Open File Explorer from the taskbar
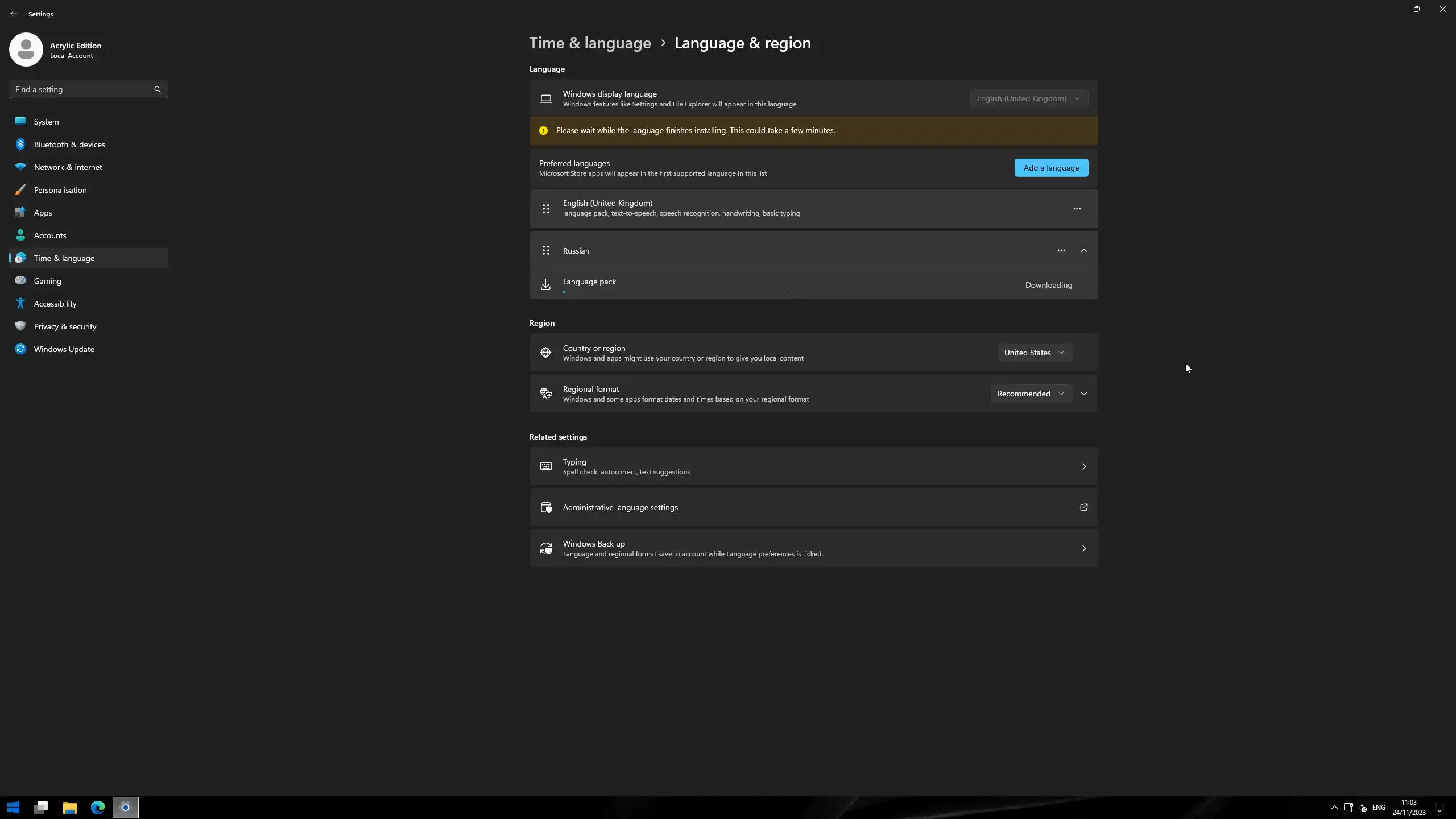Image resolution: width=1456 pixels, height=819 pixels. click(x=69, y=807)
